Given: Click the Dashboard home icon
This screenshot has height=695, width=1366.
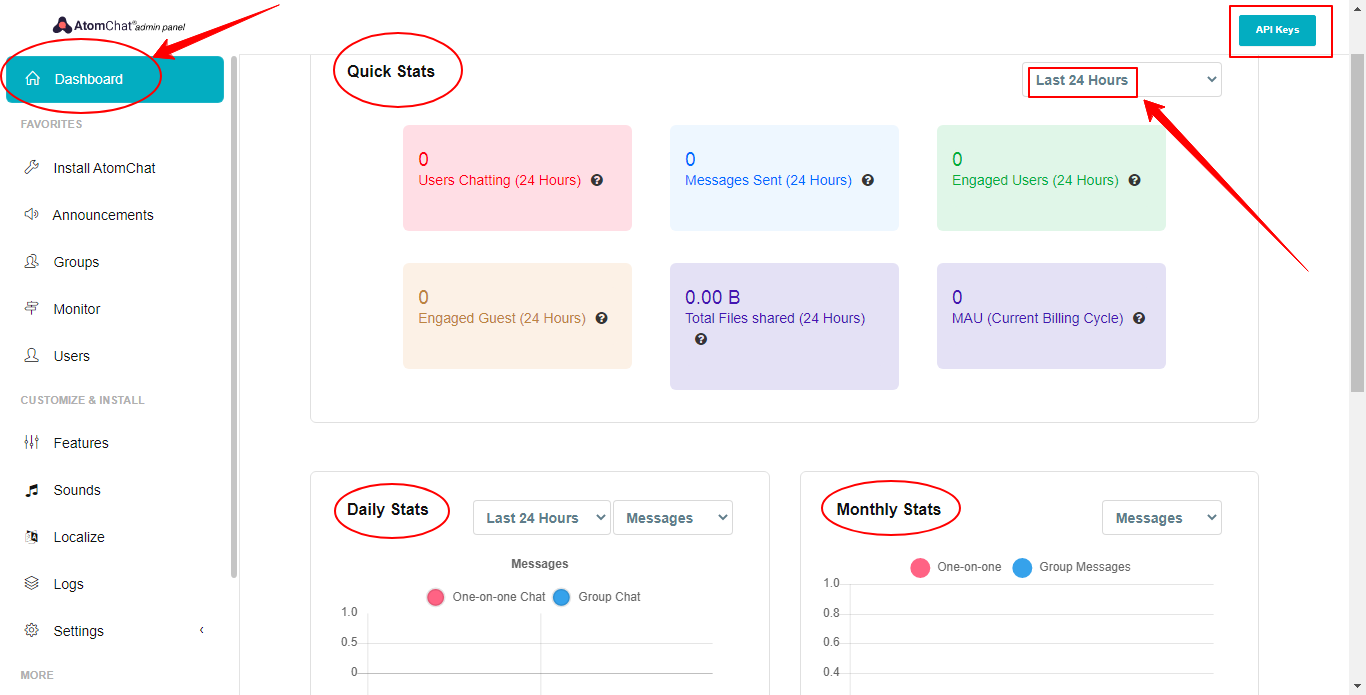Looking at the screenshot, I should coord(33,79).
